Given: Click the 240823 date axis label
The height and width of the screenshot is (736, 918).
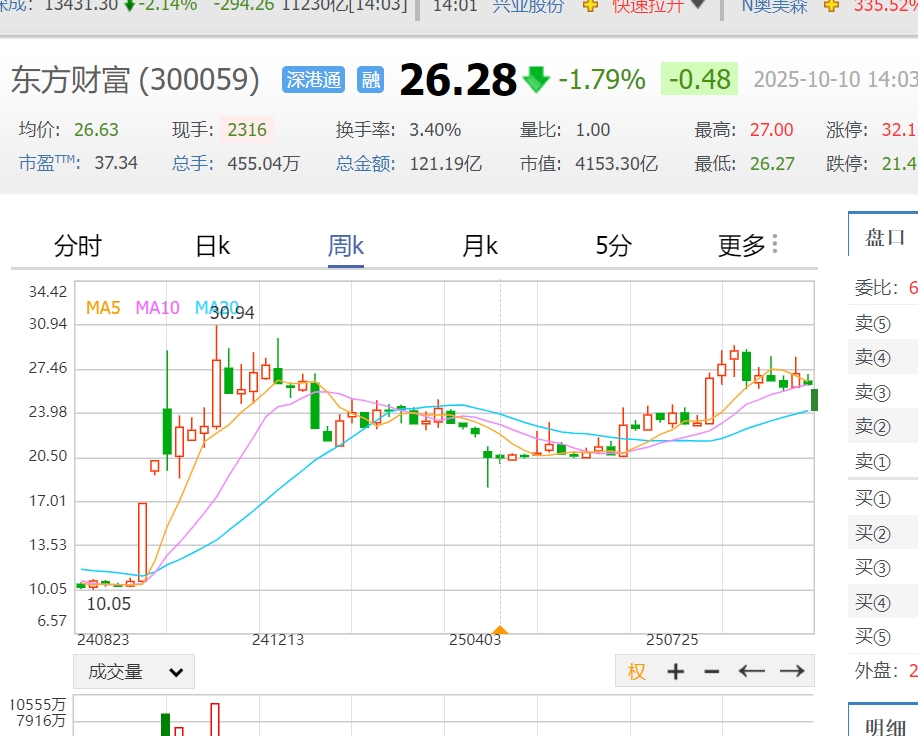Looking at the screenshot, I should click(x=103, y=640).
